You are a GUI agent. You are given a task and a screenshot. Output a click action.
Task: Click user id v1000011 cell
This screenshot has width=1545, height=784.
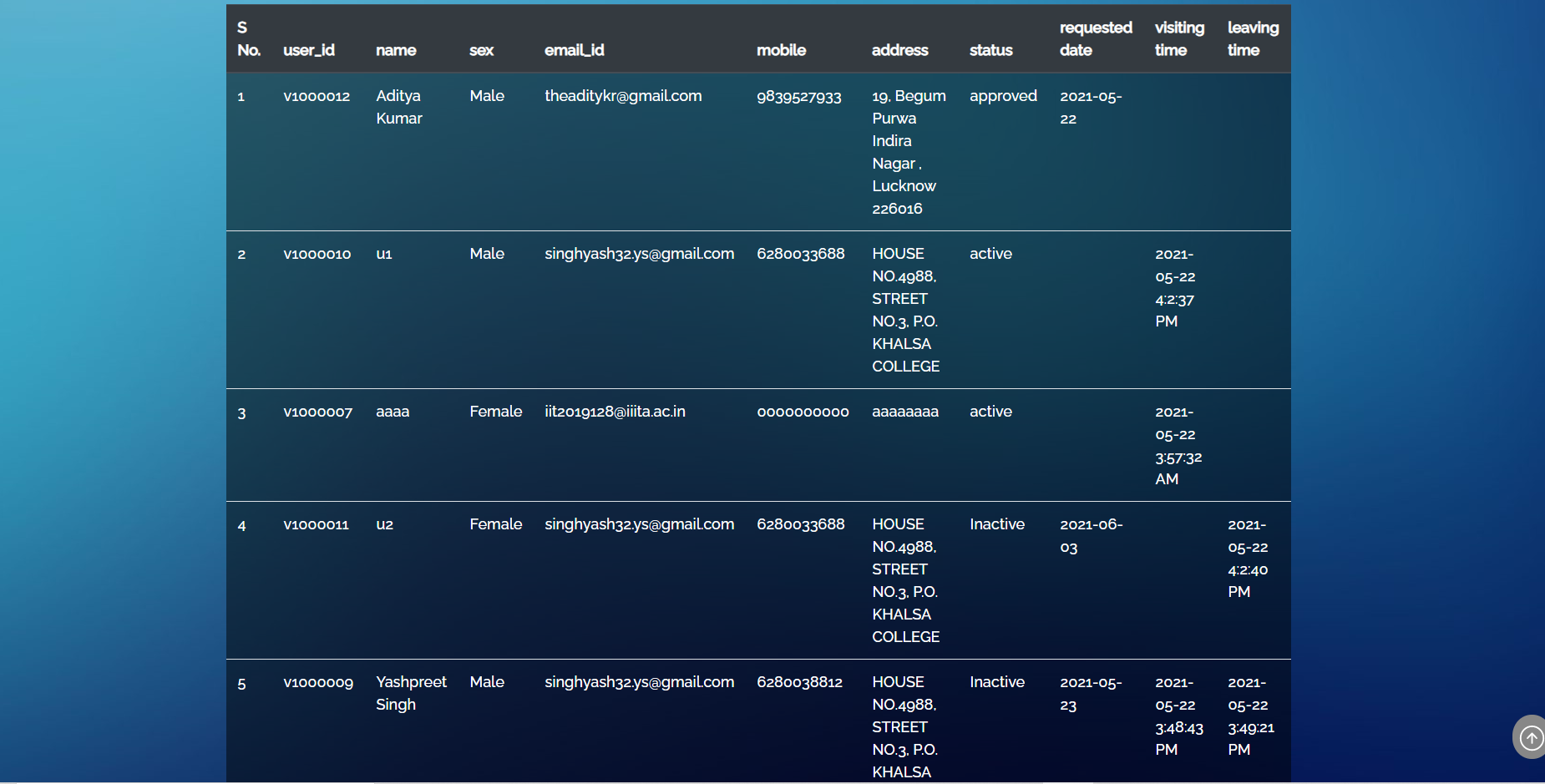(316, 524)
